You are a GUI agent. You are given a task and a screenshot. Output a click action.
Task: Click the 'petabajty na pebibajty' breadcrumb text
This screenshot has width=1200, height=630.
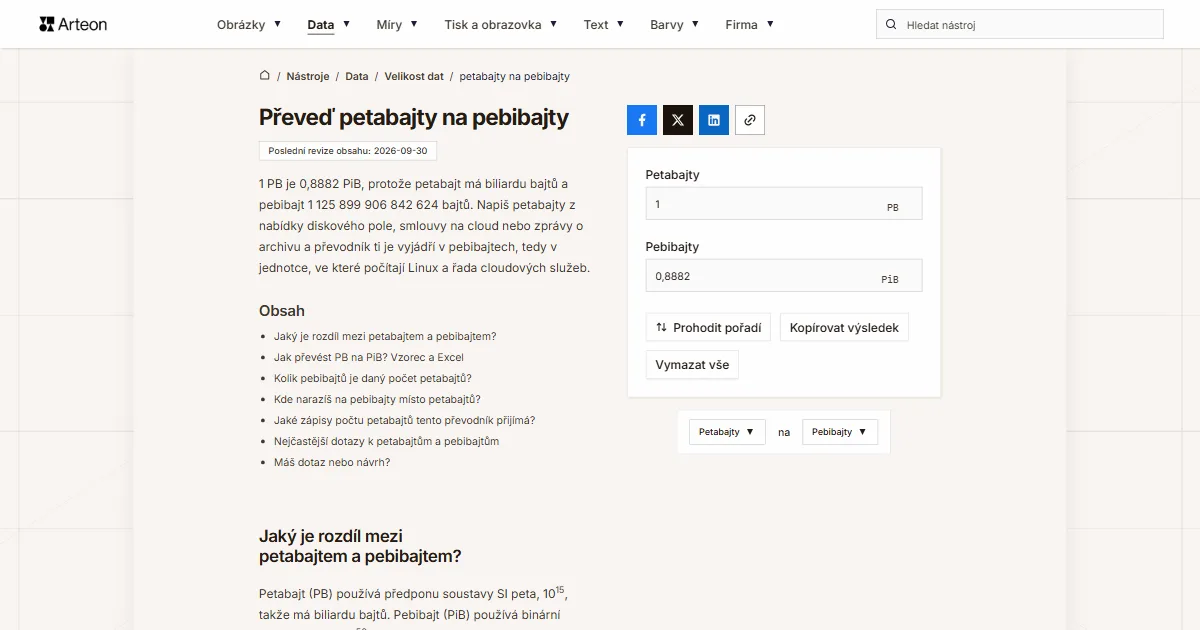click(x=515, y=76)
